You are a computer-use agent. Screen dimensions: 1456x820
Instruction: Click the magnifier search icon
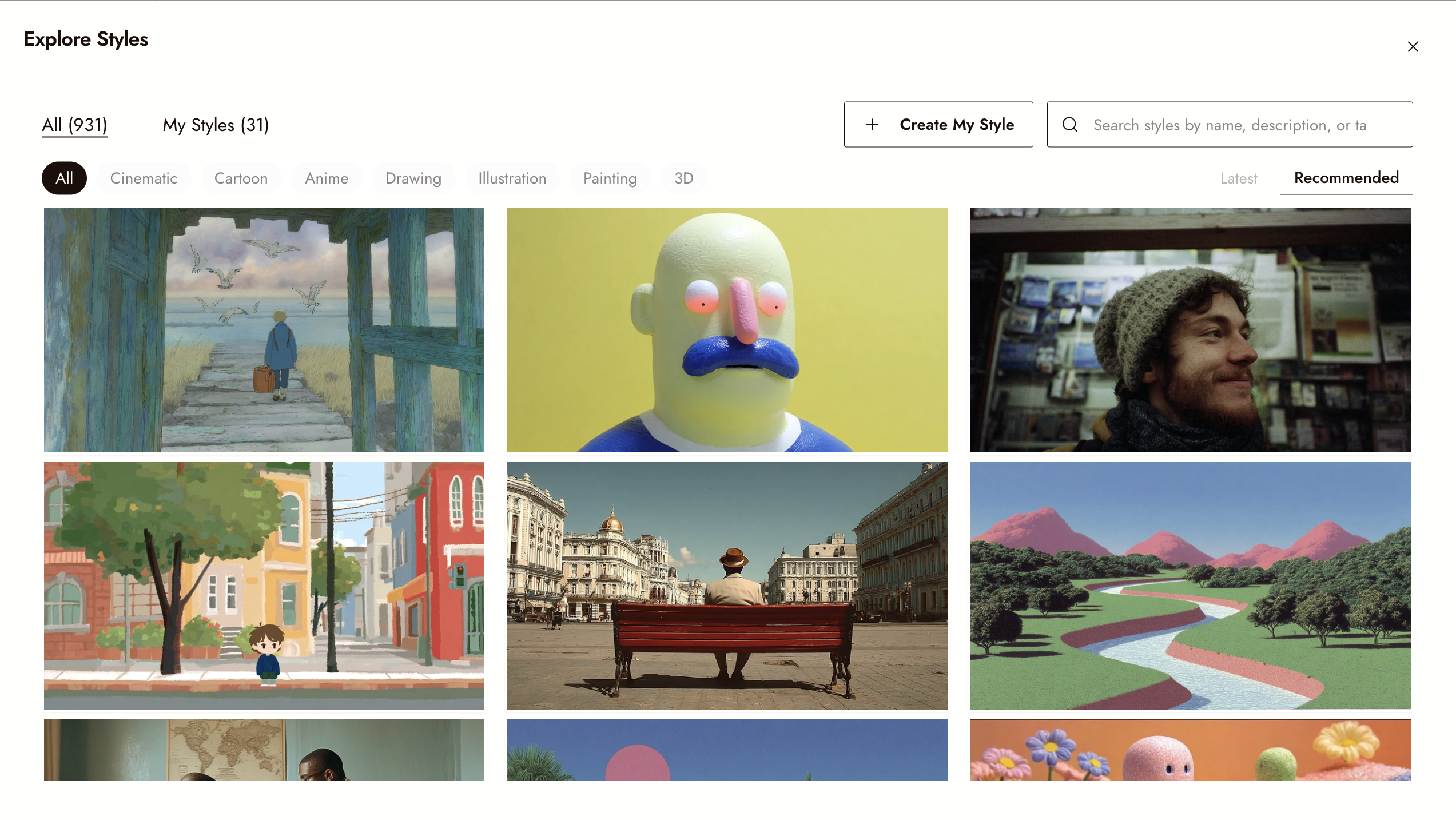click(x=1070, y=125)
